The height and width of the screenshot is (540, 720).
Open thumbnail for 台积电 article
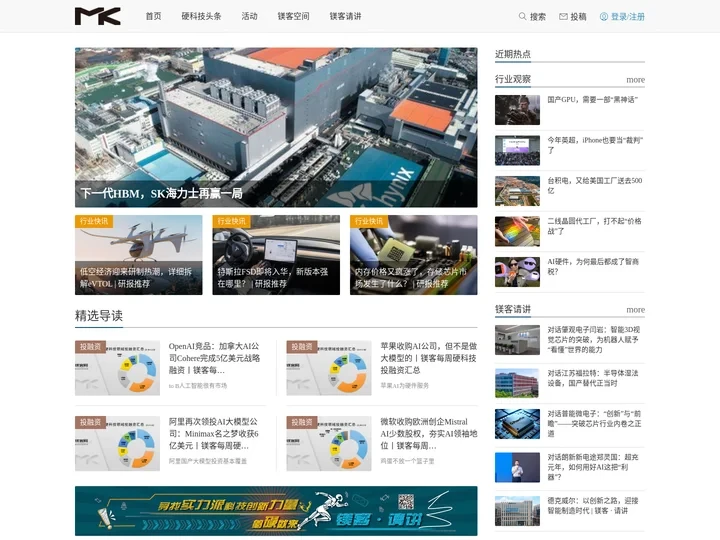(517, 191)
